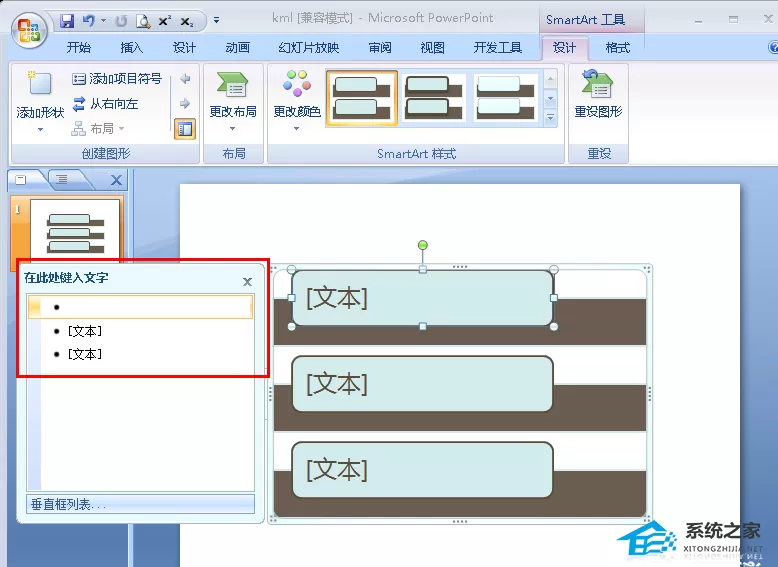Open the 动画 ribbon tab

[x=237, y=48]
